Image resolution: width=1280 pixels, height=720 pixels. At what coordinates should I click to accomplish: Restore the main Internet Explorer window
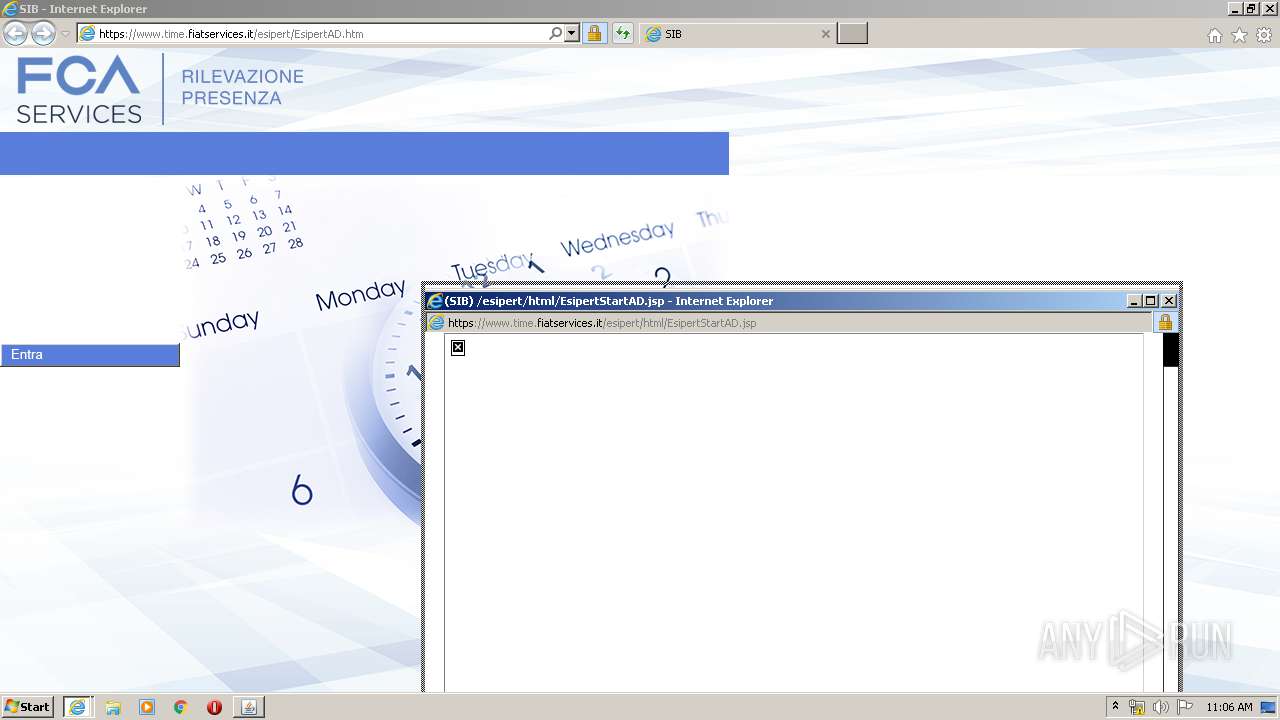(1251, 9)
